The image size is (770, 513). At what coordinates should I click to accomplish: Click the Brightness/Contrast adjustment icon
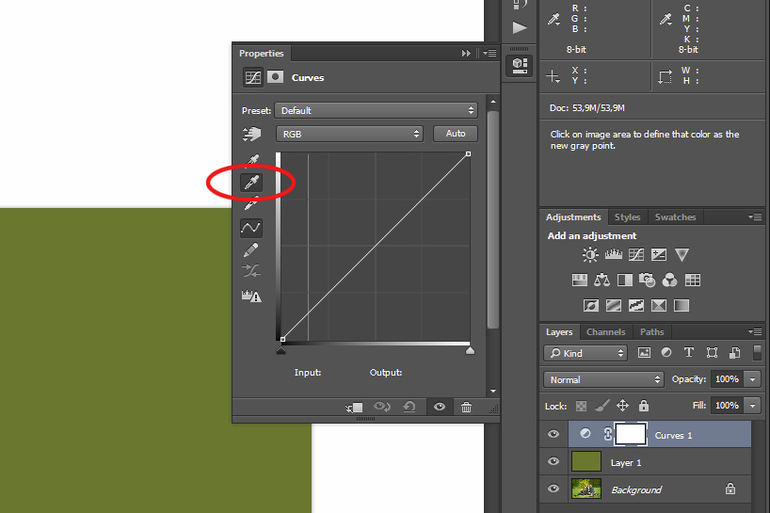pos(590,256)
